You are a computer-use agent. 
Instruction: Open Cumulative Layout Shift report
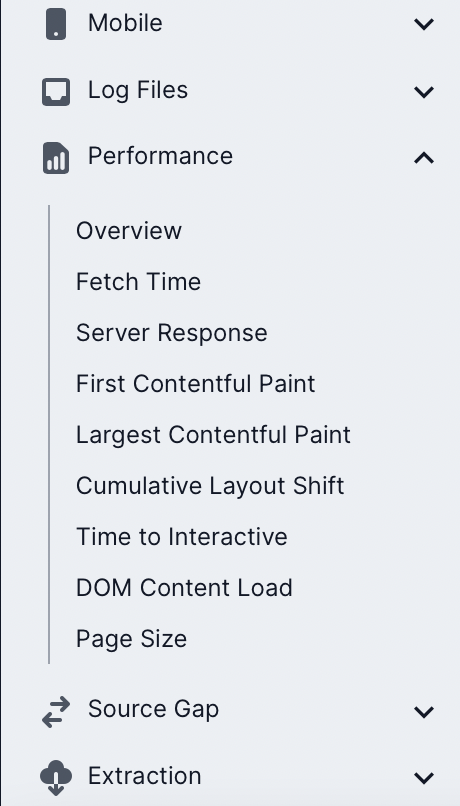(210, 486)
